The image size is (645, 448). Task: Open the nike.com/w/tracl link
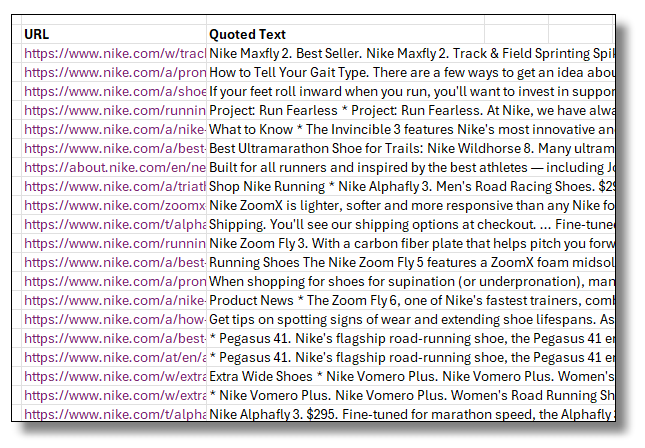click(115, 53)
